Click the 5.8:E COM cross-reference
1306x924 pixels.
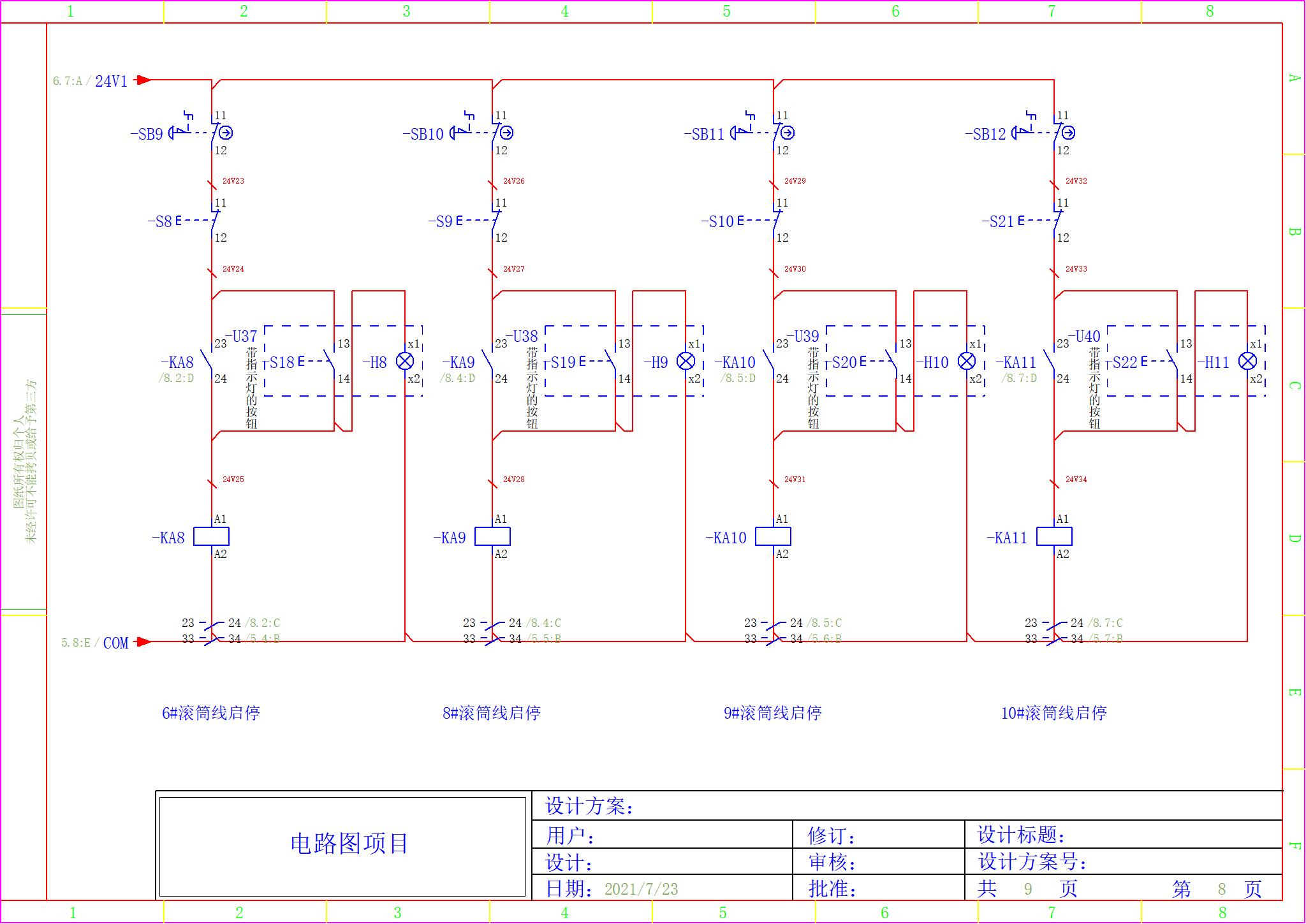pyautogui.click(x=76, y=643)
